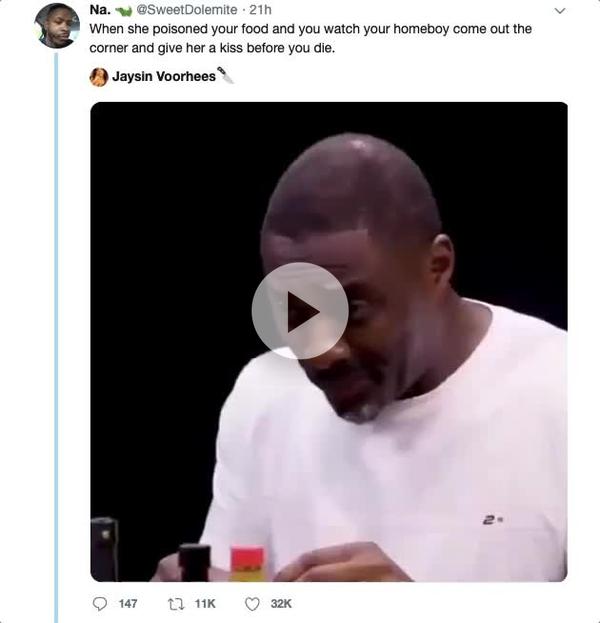The image size is (600, 623).
Task: Click the display name Na.
Action: coord(99,10)
